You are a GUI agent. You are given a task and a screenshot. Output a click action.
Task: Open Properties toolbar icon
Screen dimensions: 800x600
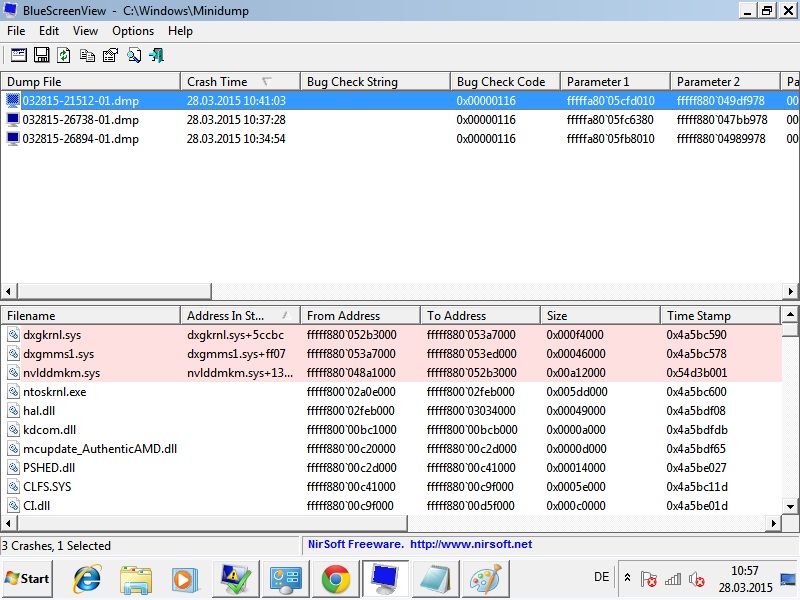[110, 55]
